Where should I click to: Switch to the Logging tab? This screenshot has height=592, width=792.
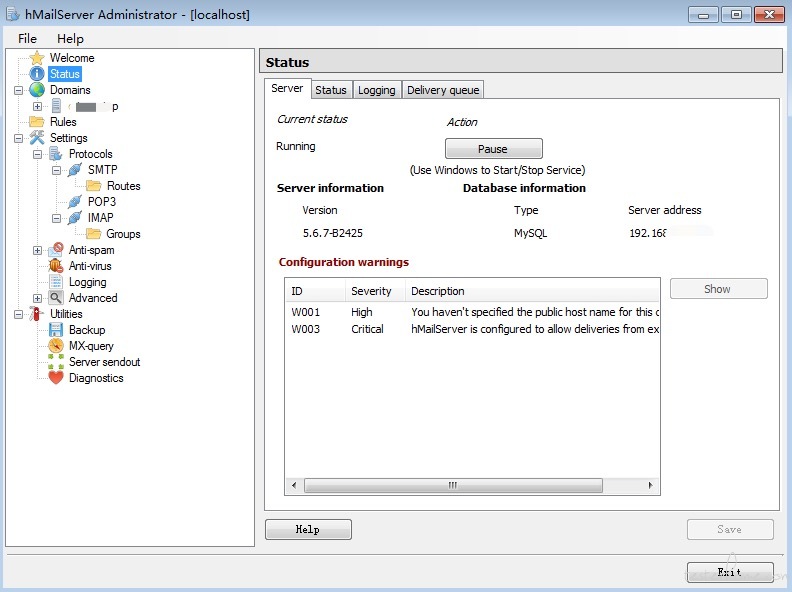click(x=377, y=90)
